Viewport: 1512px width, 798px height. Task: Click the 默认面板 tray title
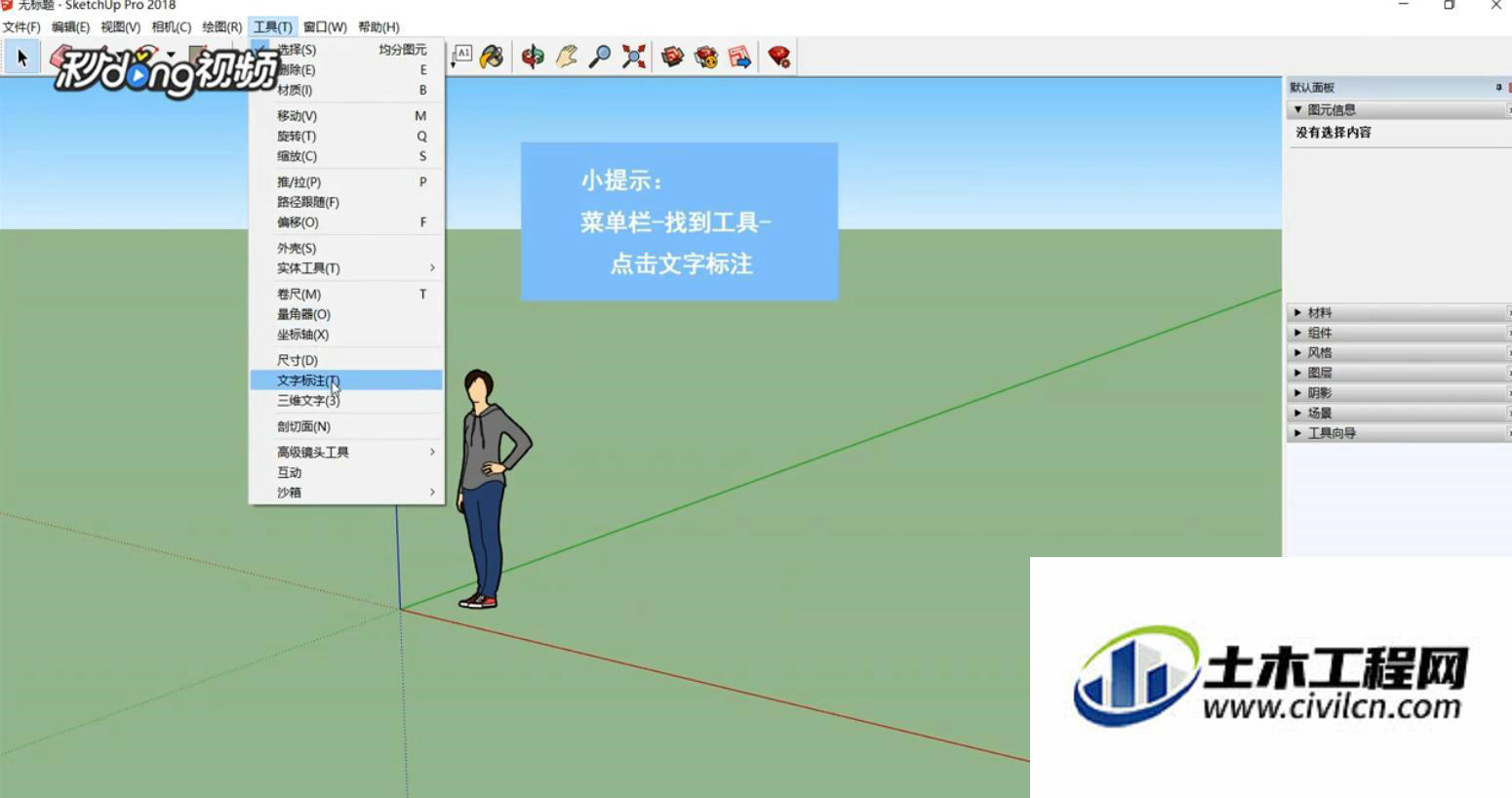coord(1312,88)
